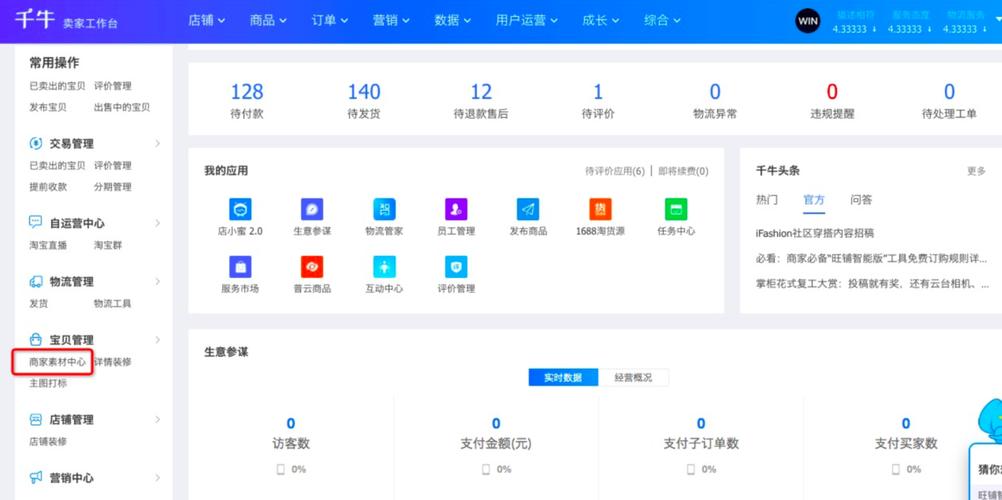This screenshot has height=500, width=1002.
Task: Open the 订单 top menu dropdown
Action: [x=330, y=20]
